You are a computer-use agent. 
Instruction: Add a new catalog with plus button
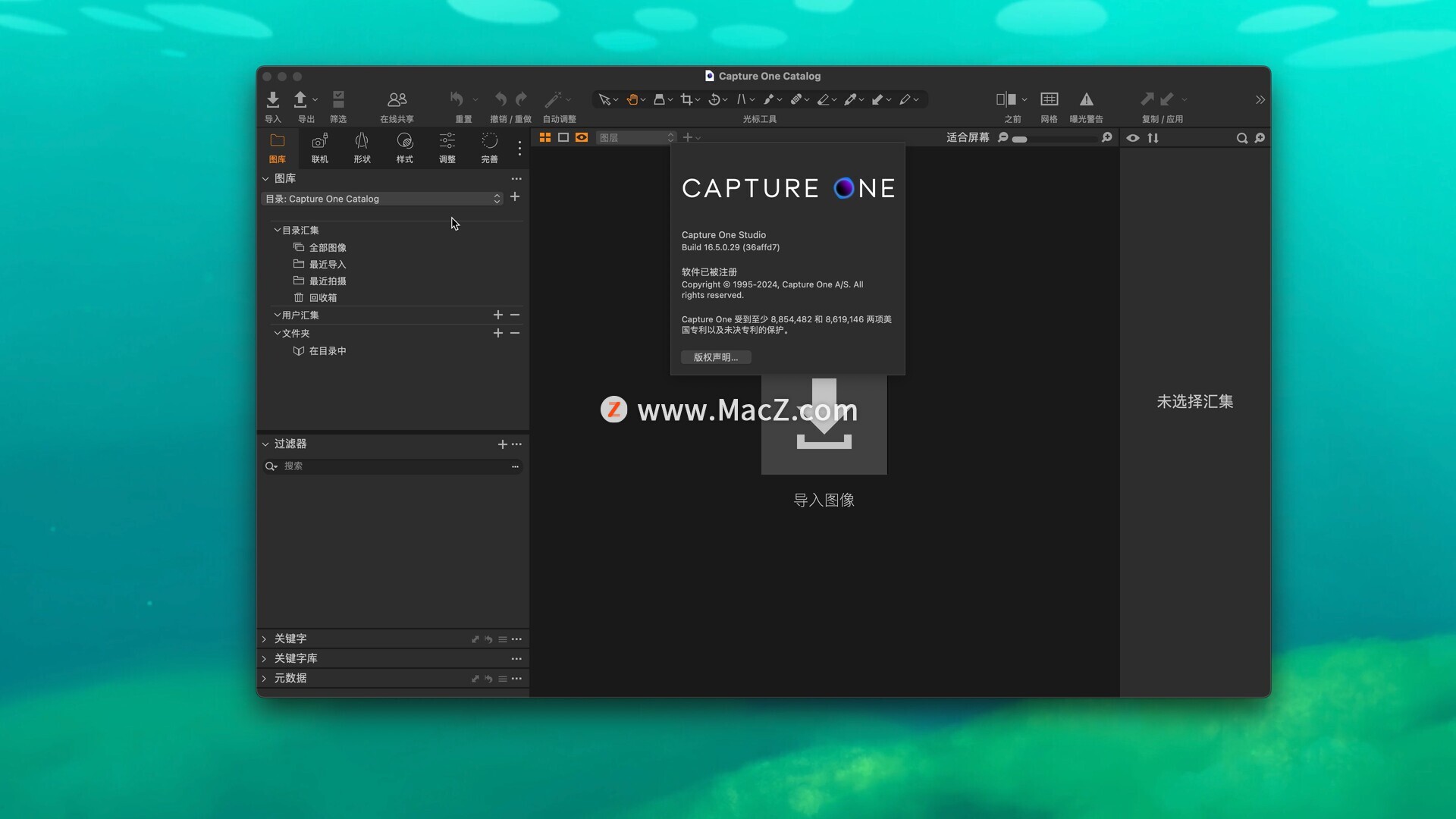[x=515, y=197]
